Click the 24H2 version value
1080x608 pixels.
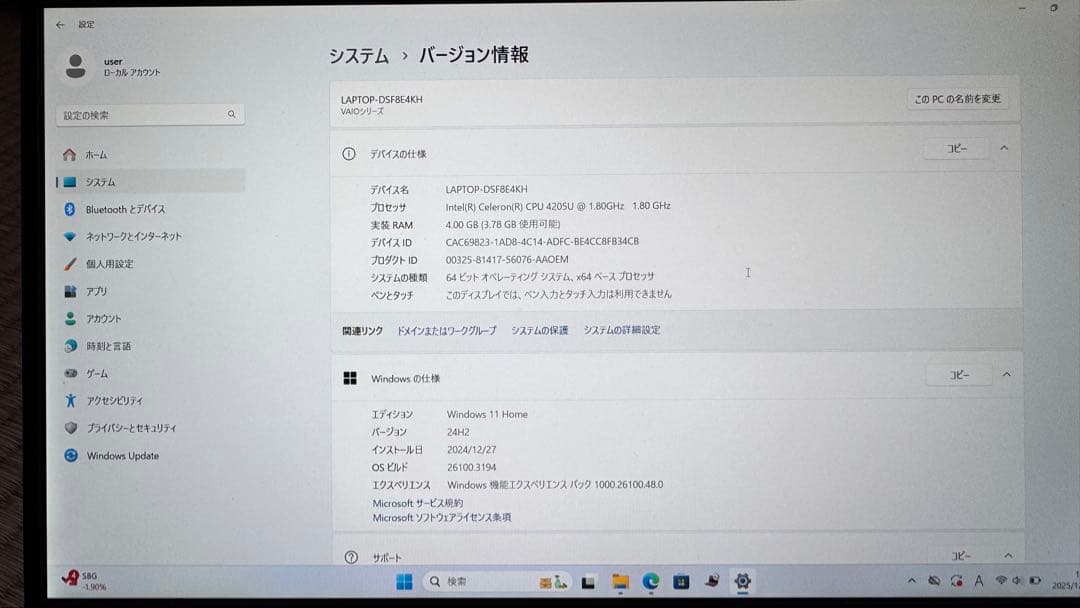[458, 432]
